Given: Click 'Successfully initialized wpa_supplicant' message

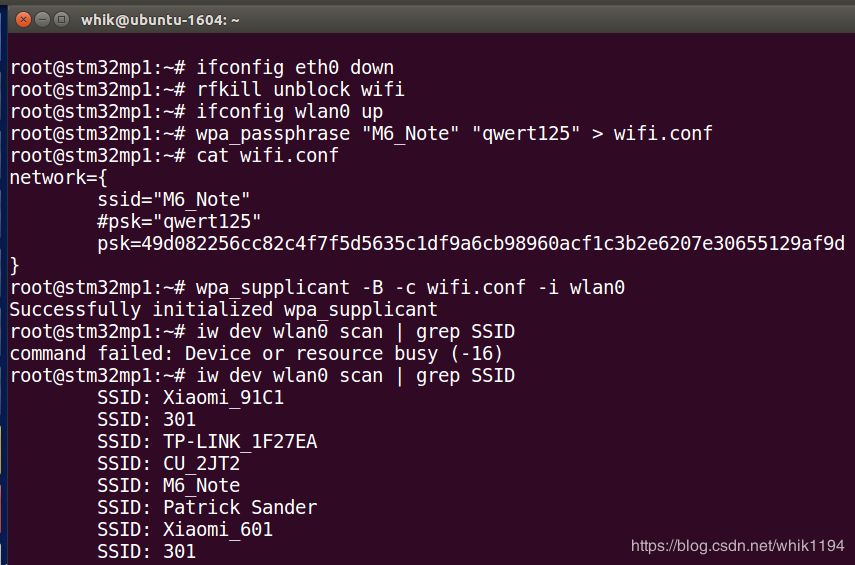Looking at the screenshot, I should pyautogui.click(x=224, y=309).
